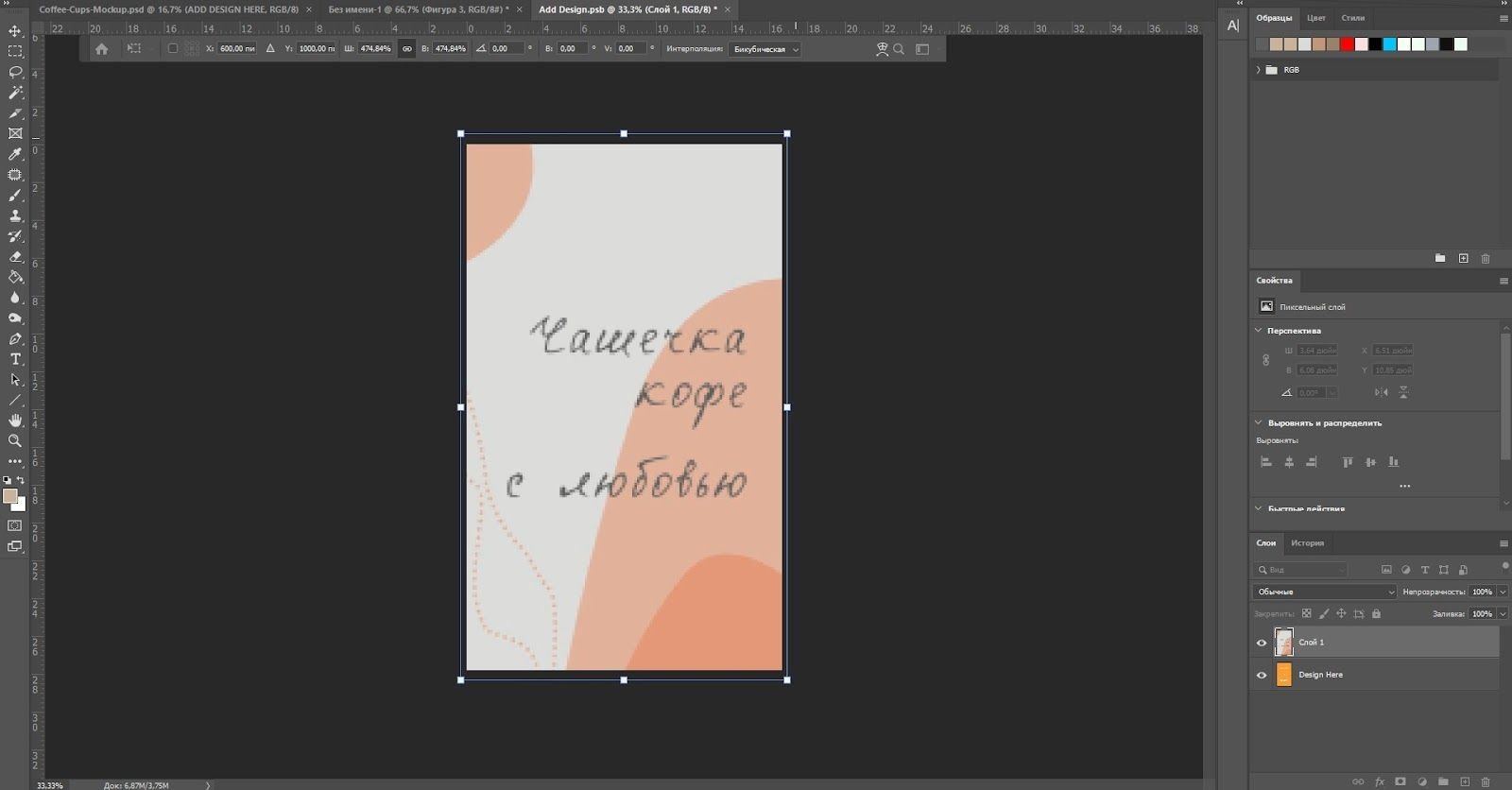Select the Frame tool in toolbar
This screenshot has height=790, width=1512.
15,133
